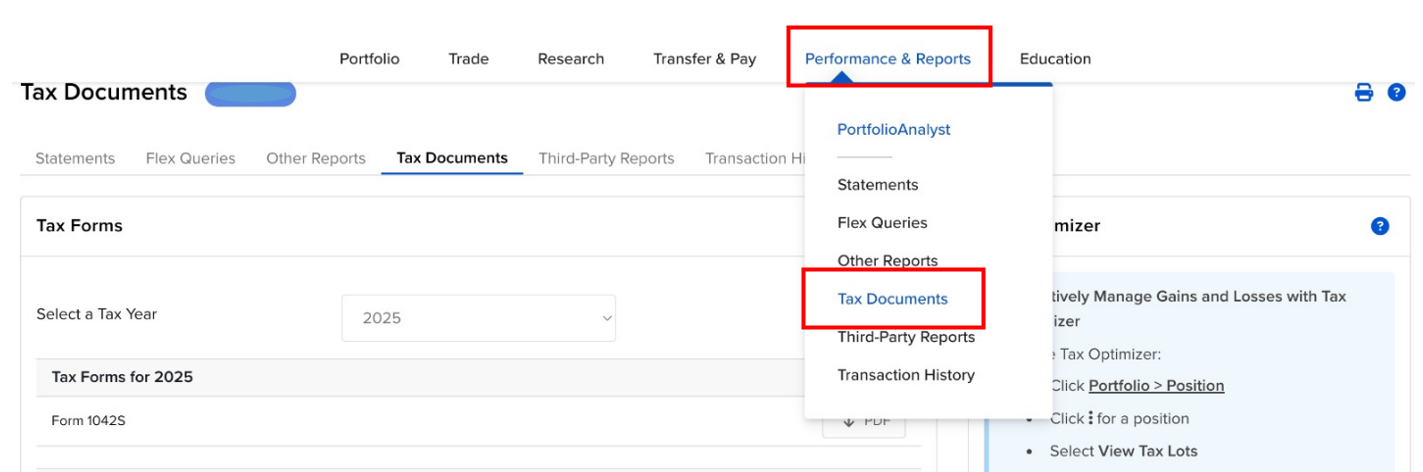Switch to the Statements tab
This screenshot has width=1423, height=472.
75,158
